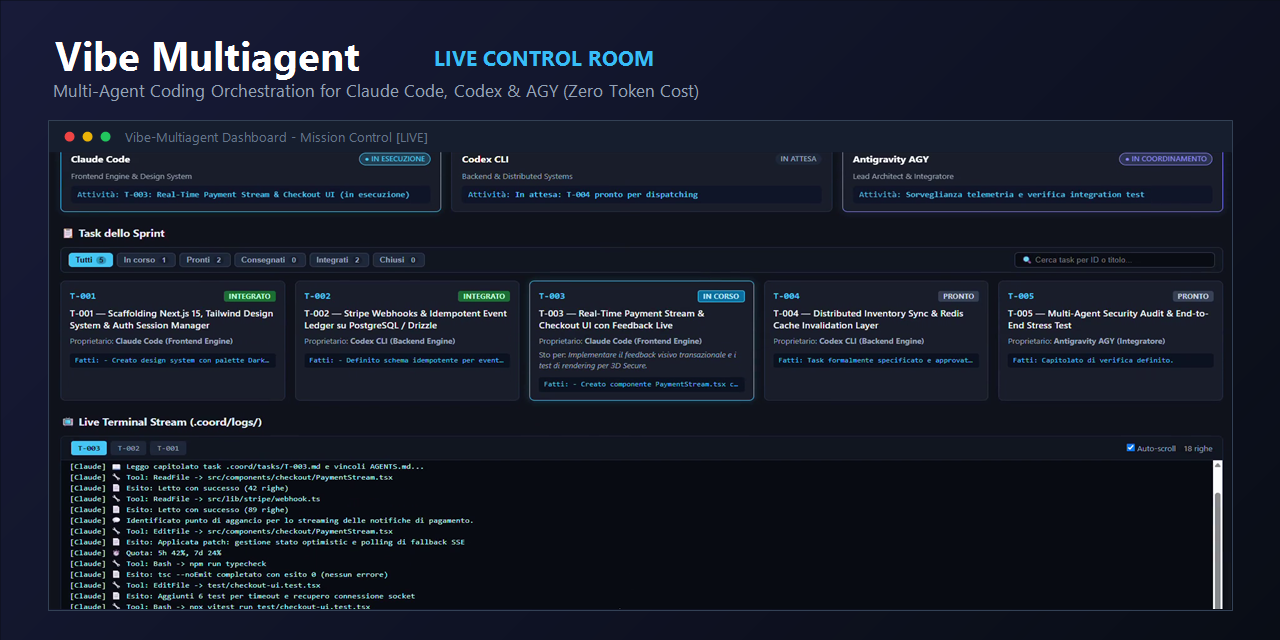Click the IN COORDINAMENTO badge on Antigravity AGY
1280x640 pixels.
click(1165, 159)
